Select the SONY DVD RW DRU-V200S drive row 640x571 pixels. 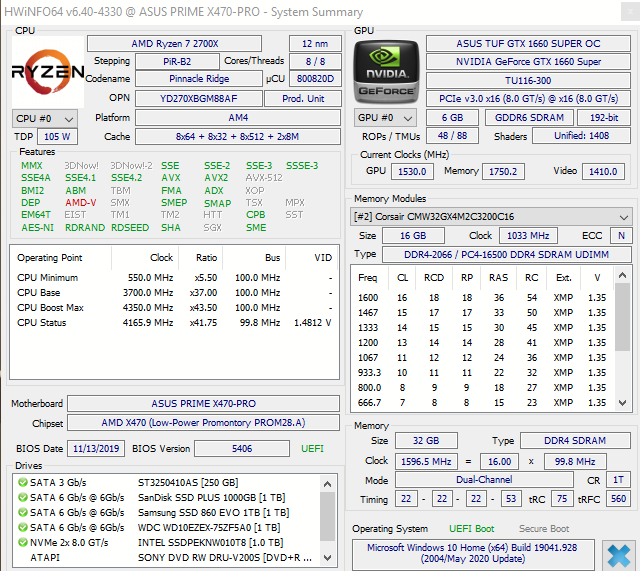point(166,558)
